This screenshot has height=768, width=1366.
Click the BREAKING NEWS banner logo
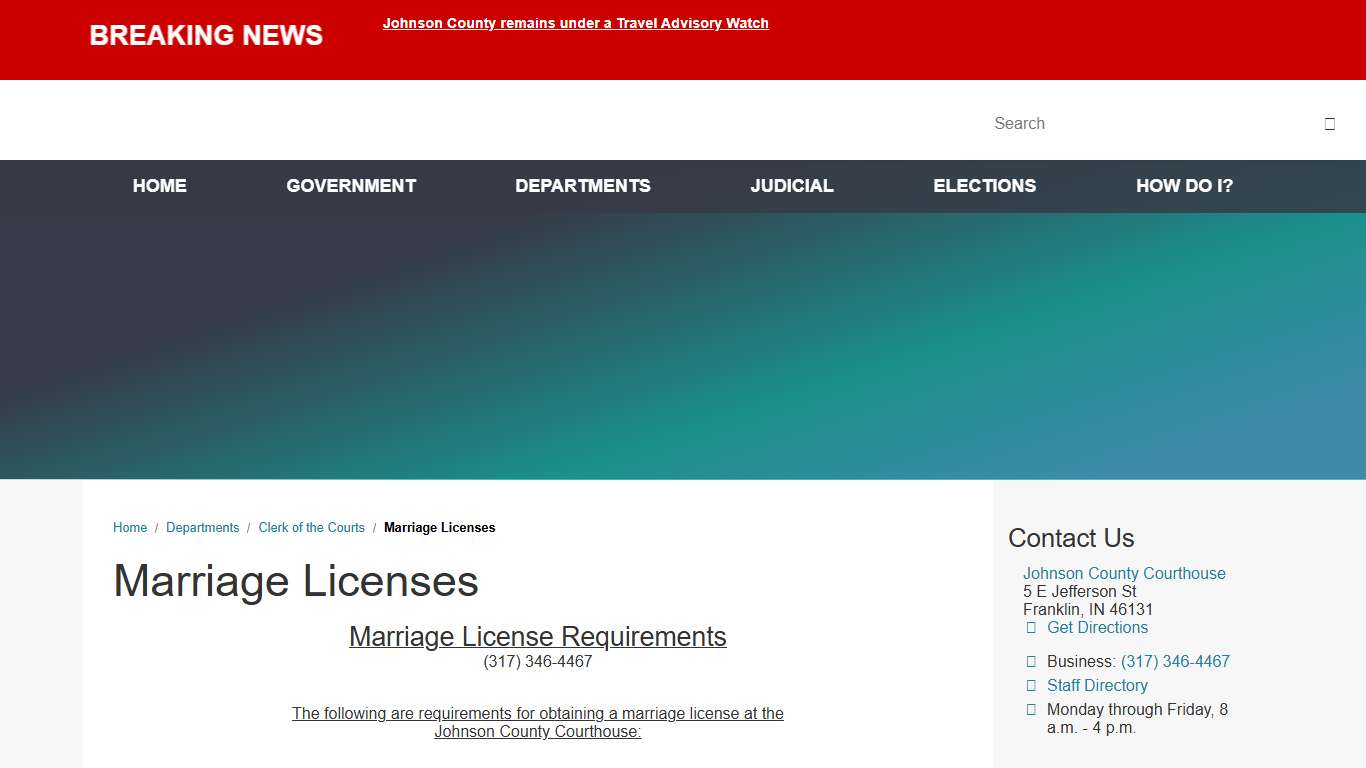tap(205, 35)
